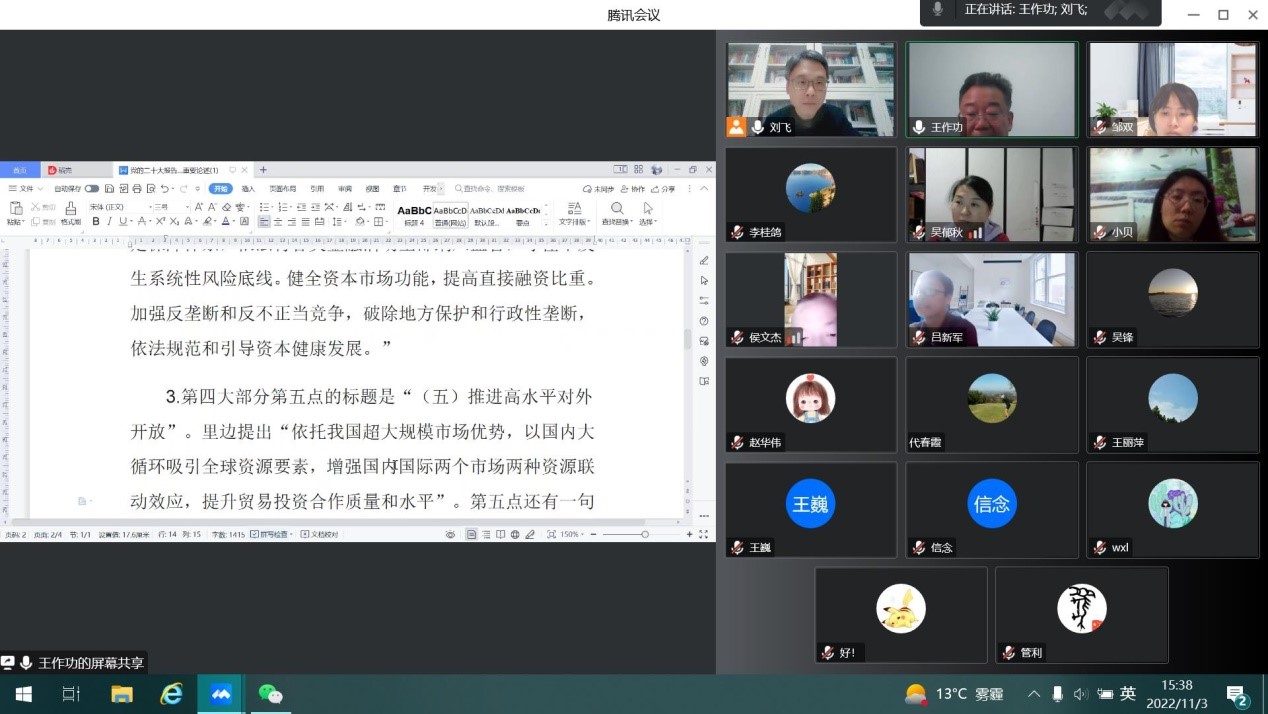Click 文档校对 in the status bar
This screenshot has width=1268, height=714.
(x=318, y=534)
